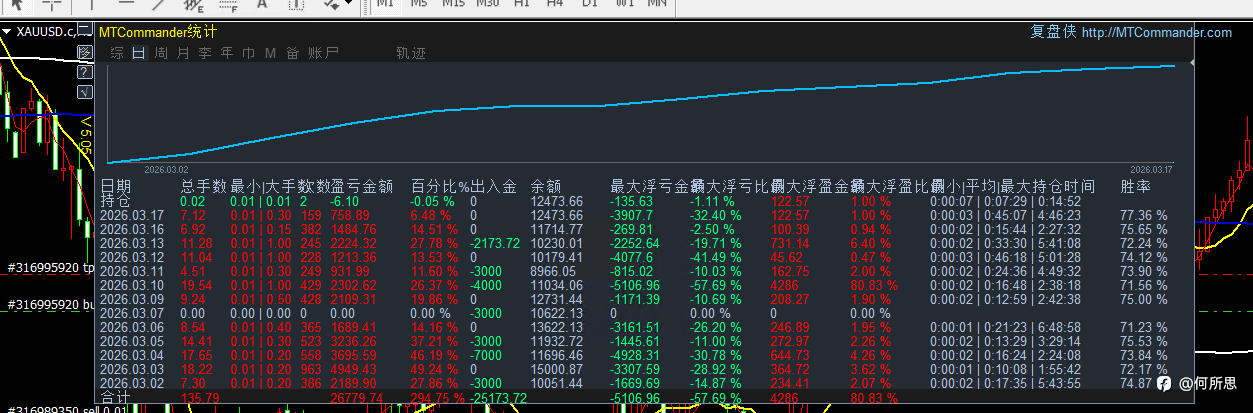Click the 合计 total row label
This screenshot has width=1253, height=413.
click(x=116, y=398)
